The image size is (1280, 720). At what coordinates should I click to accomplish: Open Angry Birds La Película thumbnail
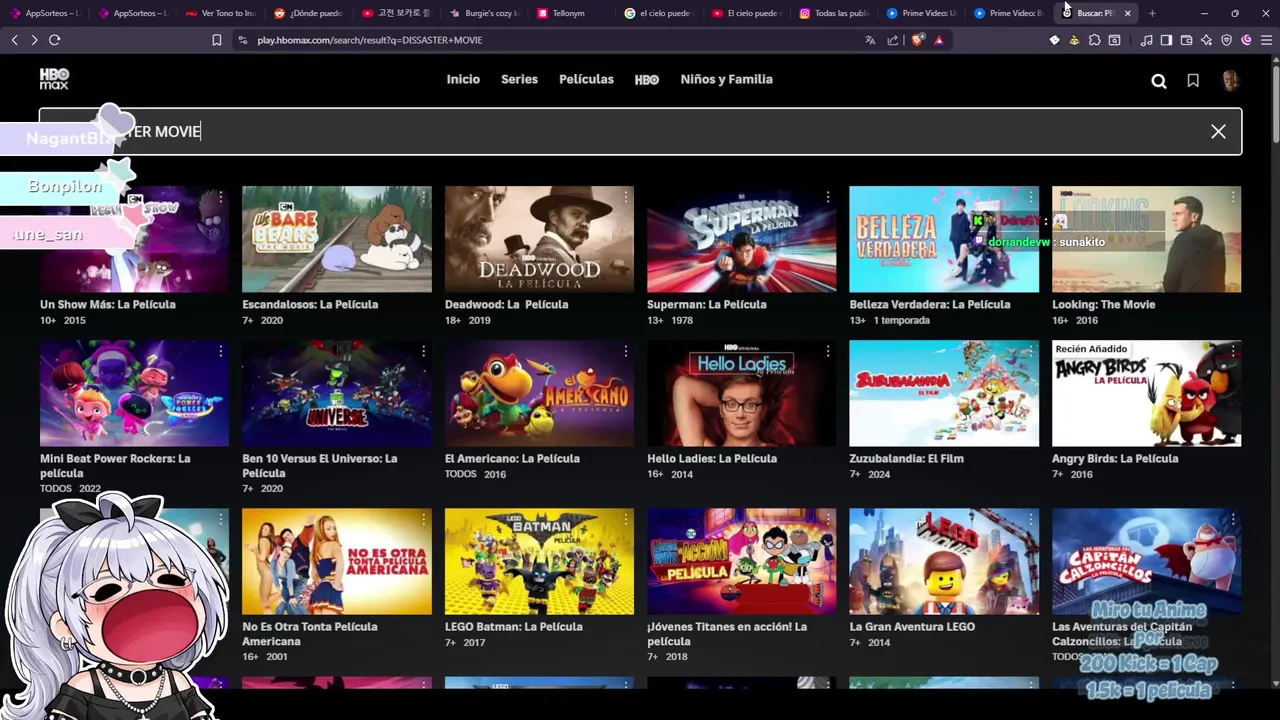click(1146, 393)
